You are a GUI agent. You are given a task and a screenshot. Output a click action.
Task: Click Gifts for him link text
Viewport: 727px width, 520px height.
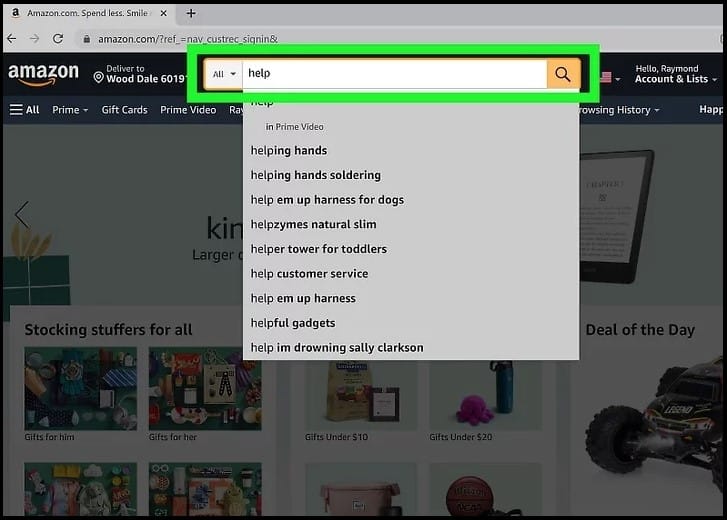(49, 437)
